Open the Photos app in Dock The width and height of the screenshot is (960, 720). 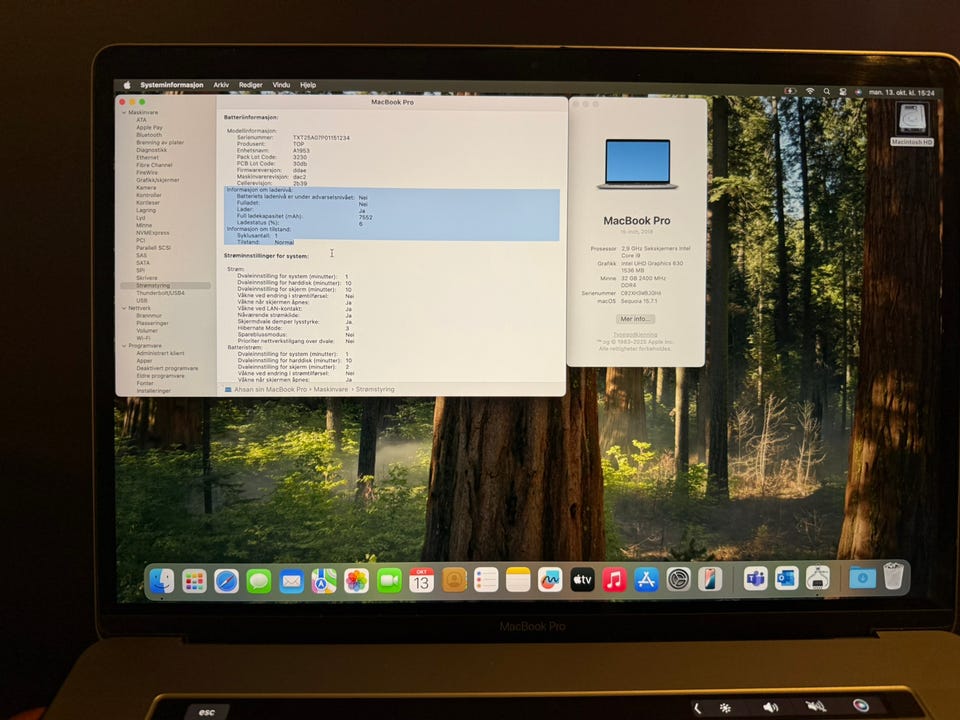[x=356, y=580]
